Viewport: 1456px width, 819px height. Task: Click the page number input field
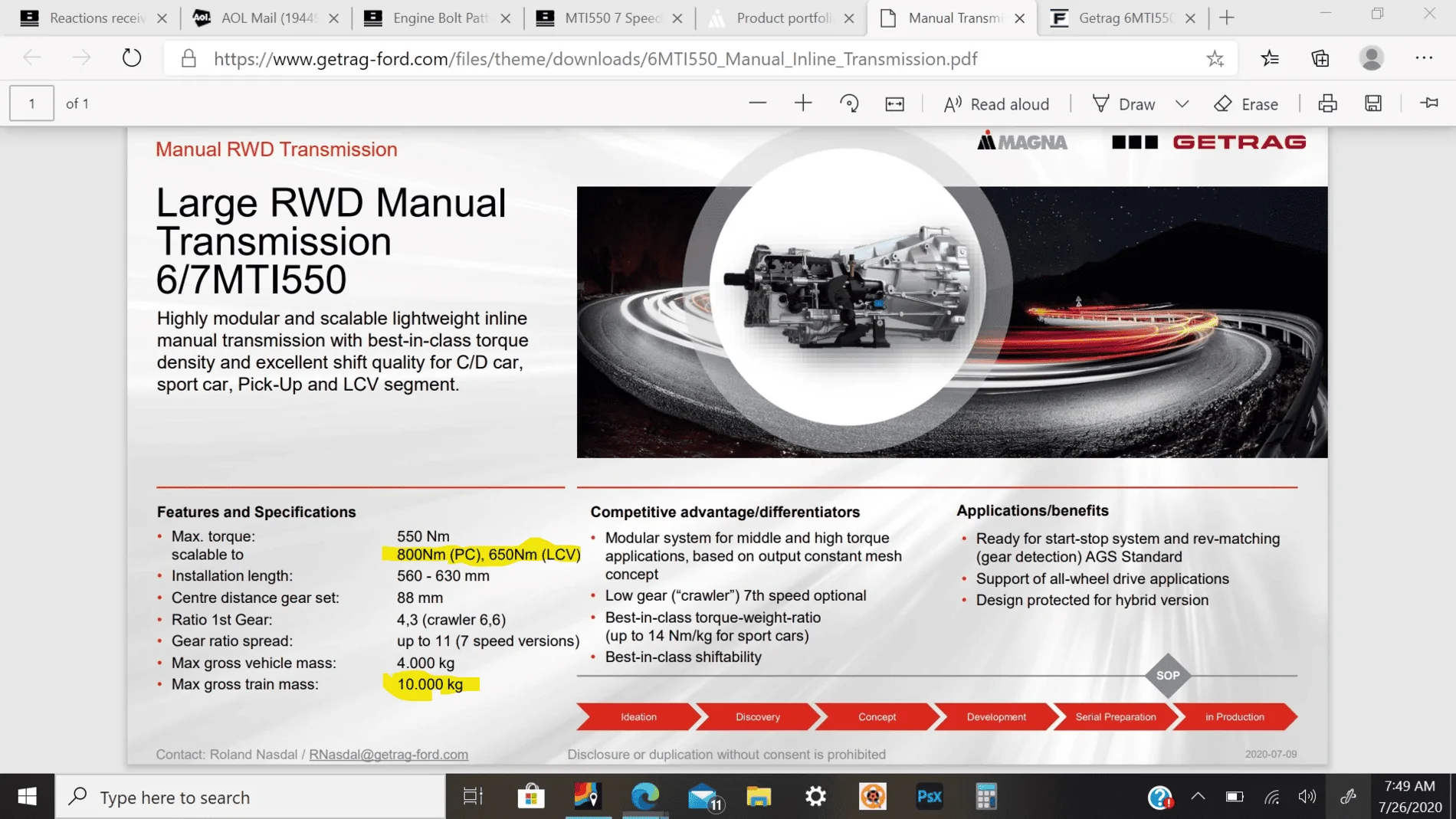click(x=31, y=103)
